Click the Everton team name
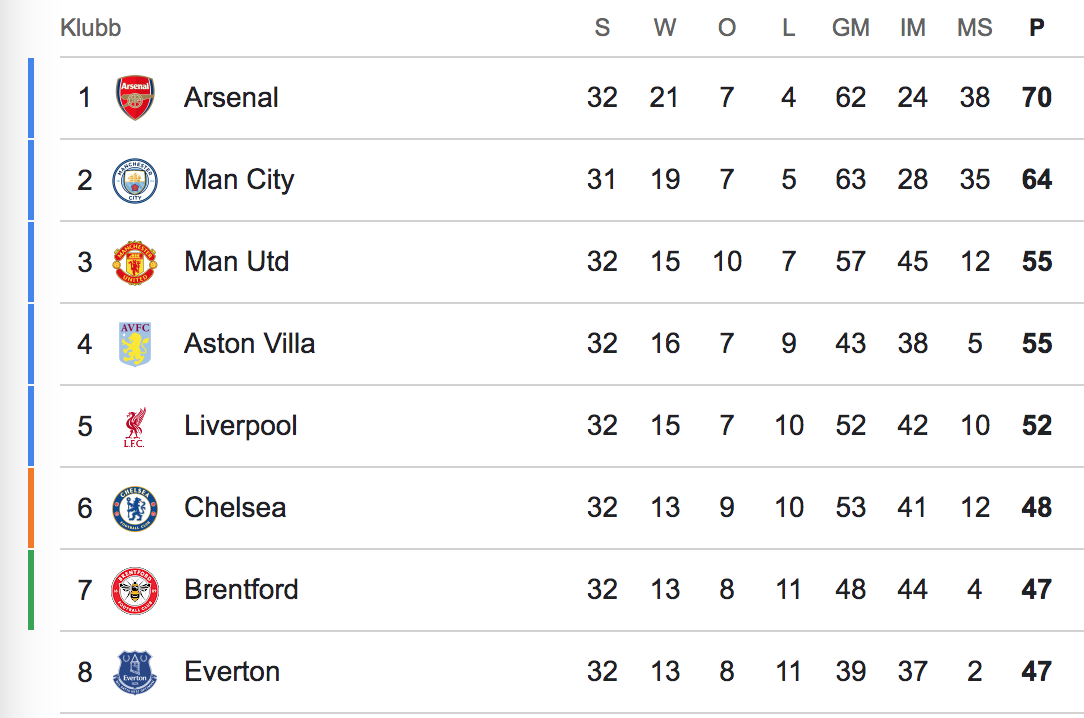Screen dimensions: 1084x718 click(x=232, y=672)
